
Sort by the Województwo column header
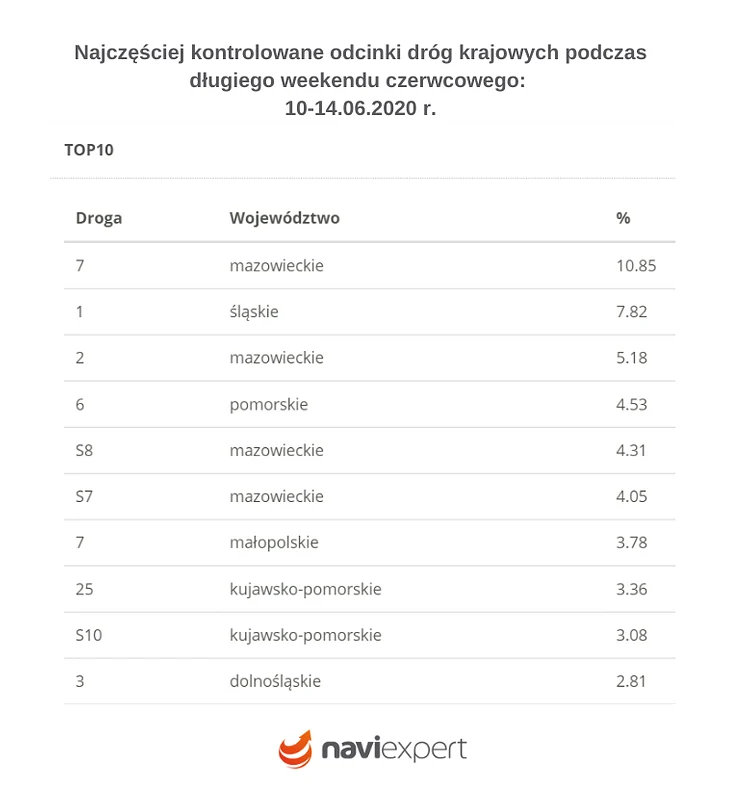click(284, 218)
